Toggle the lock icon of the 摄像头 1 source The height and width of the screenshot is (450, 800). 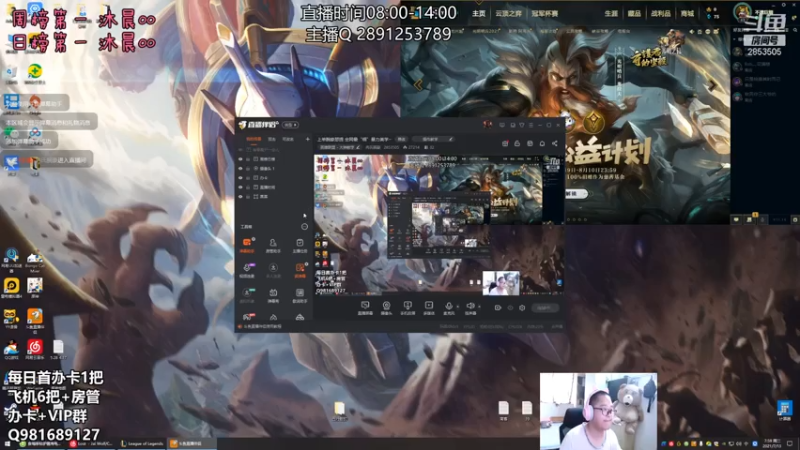[x=248, y=168]
